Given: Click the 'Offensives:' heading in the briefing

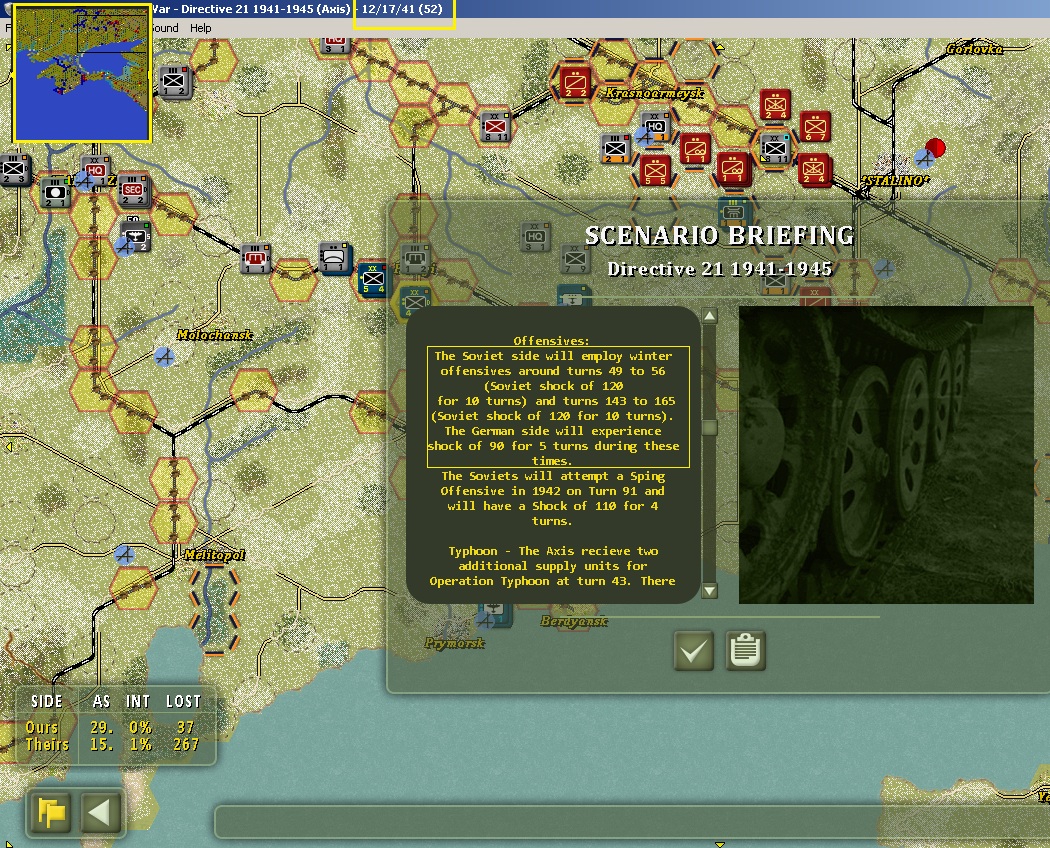Looking at the screenshot, I should point(551,341).
